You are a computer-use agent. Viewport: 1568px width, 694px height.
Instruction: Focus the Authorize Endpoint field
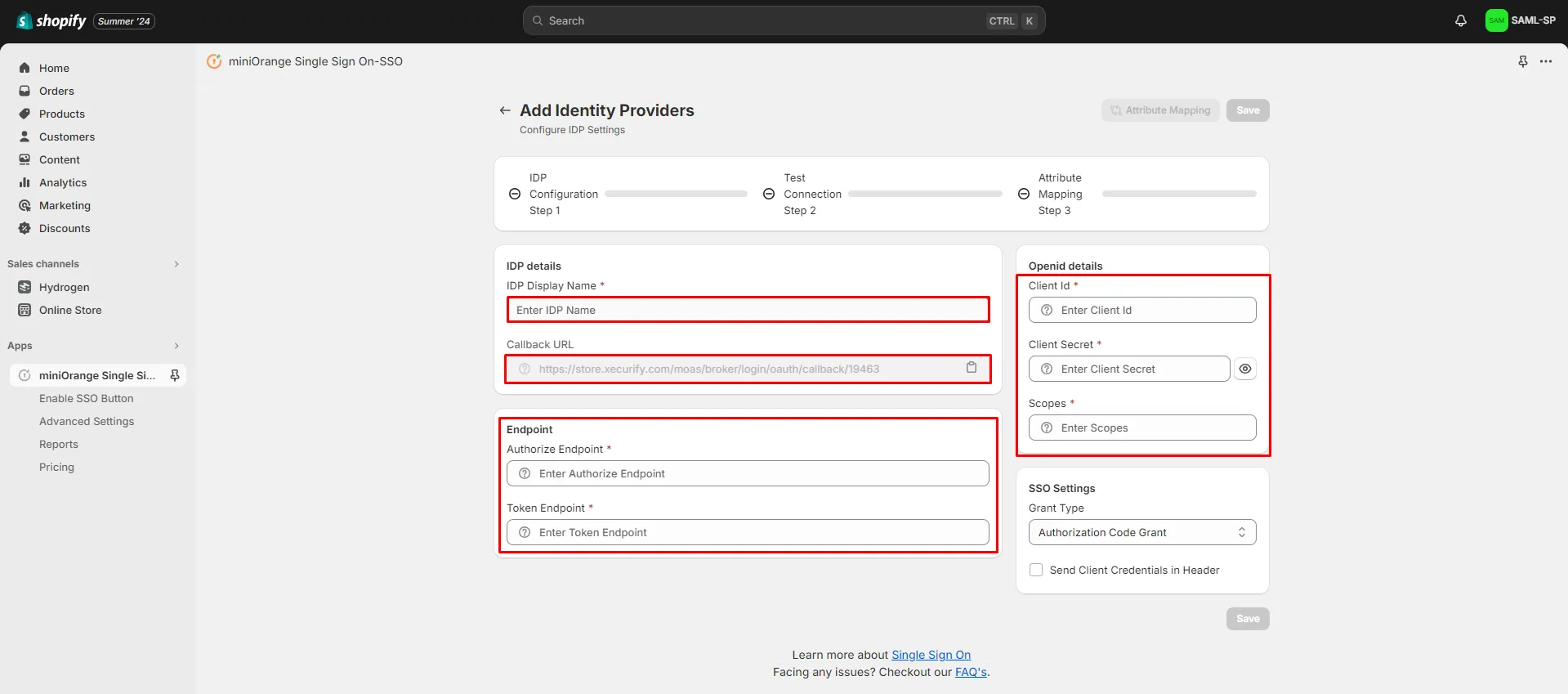(x=748, y=473)
